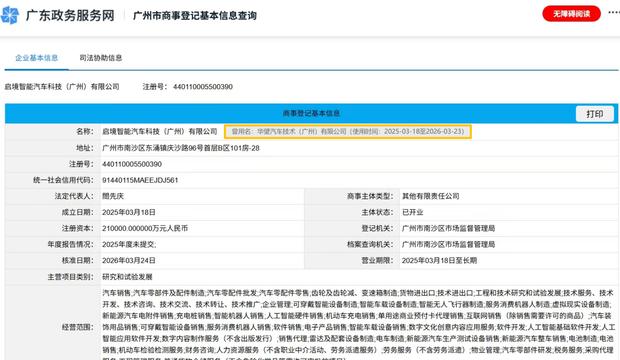
Task: Switch to the 企业基本信息 tab
Action: (x=36, y=58)
